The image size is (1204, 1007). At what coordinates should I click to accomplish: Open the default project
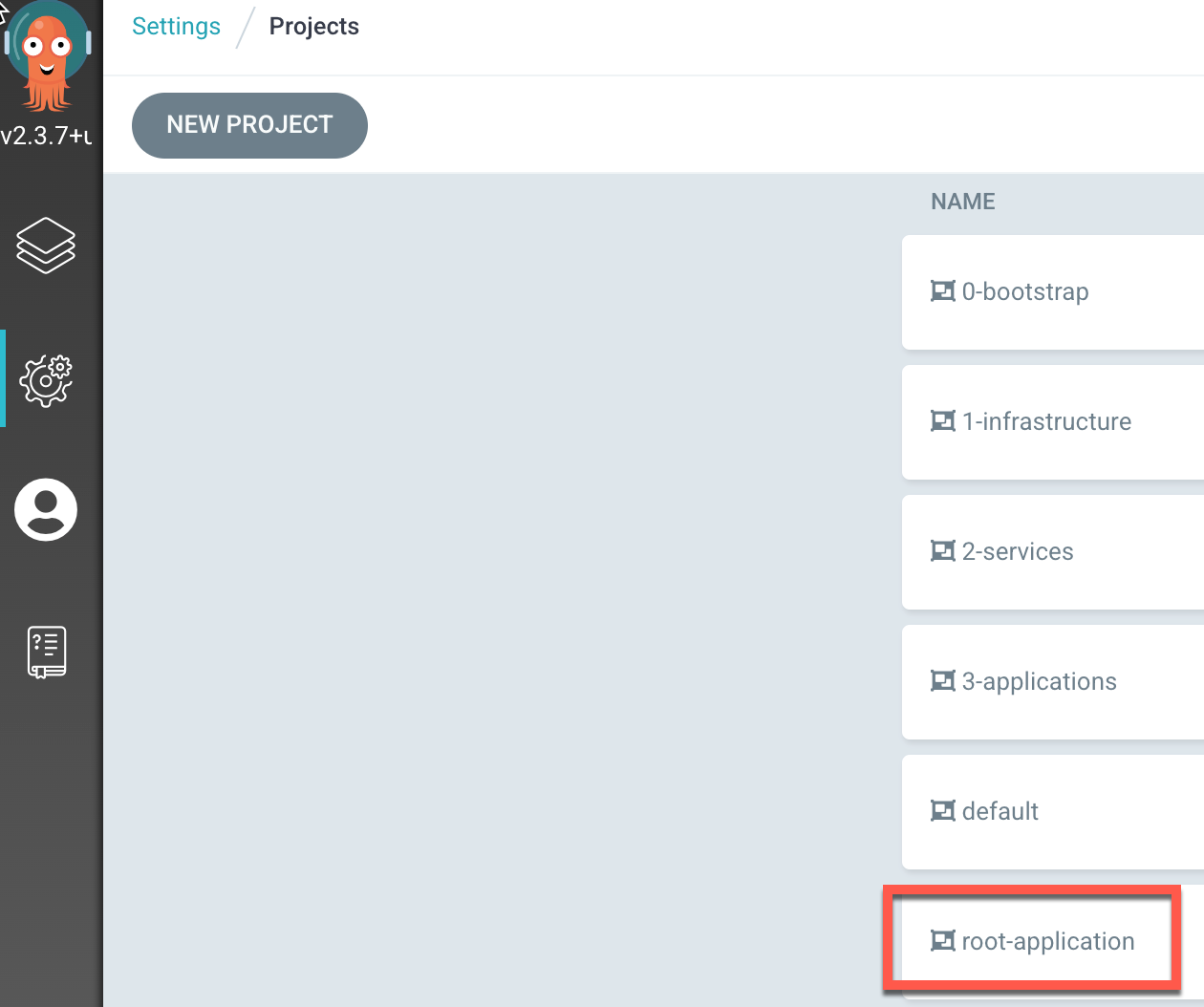[x=1000, y=811]
